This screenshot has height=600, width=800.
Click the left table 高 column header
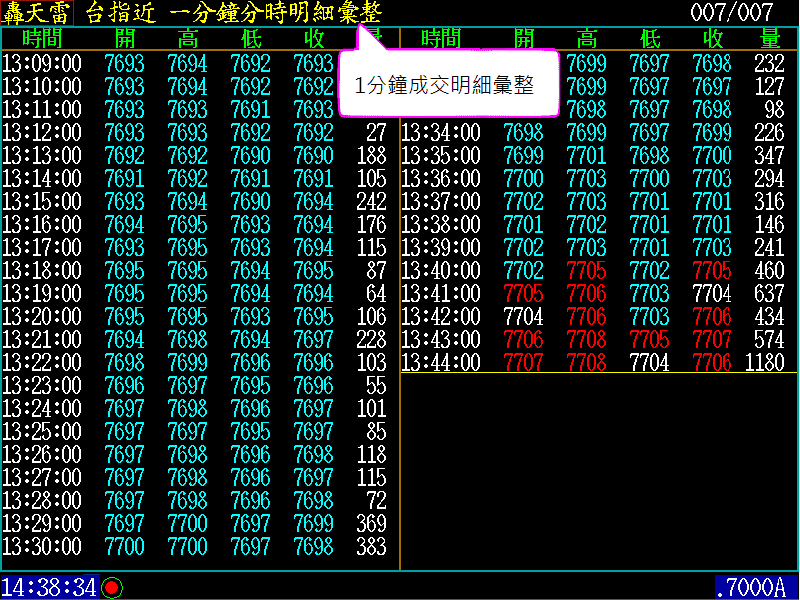coord(187,39)
